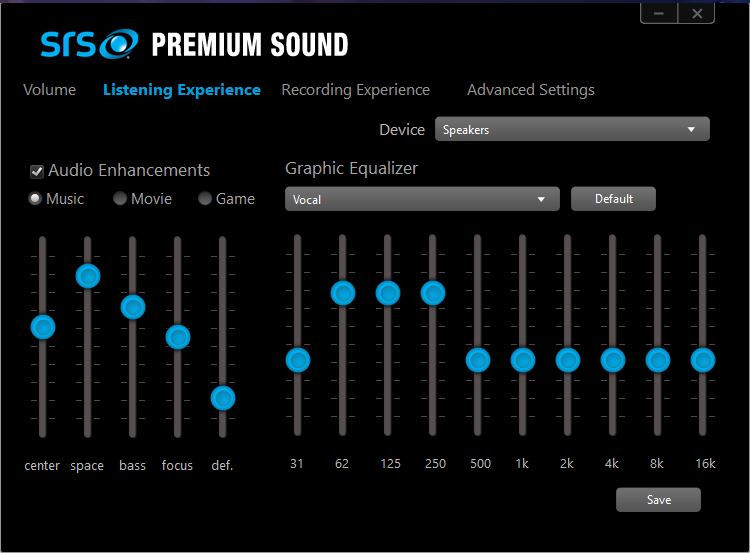Click the "125" band label
This screenshot has height=553, width=750.
[390, 464]
